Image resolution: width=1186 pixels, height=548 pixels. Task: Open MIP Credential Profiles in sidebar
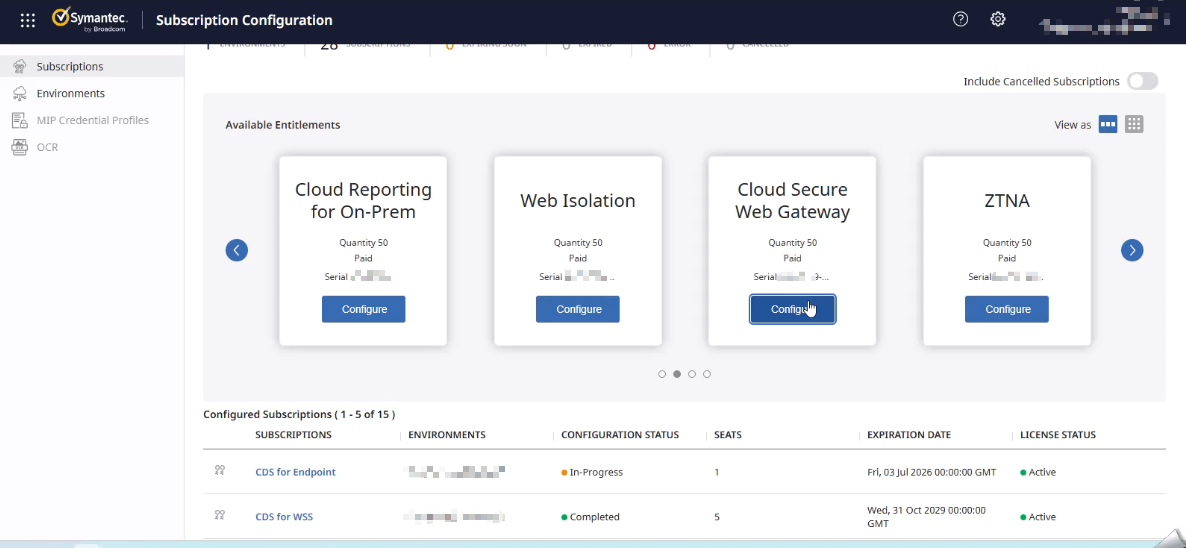92,120
